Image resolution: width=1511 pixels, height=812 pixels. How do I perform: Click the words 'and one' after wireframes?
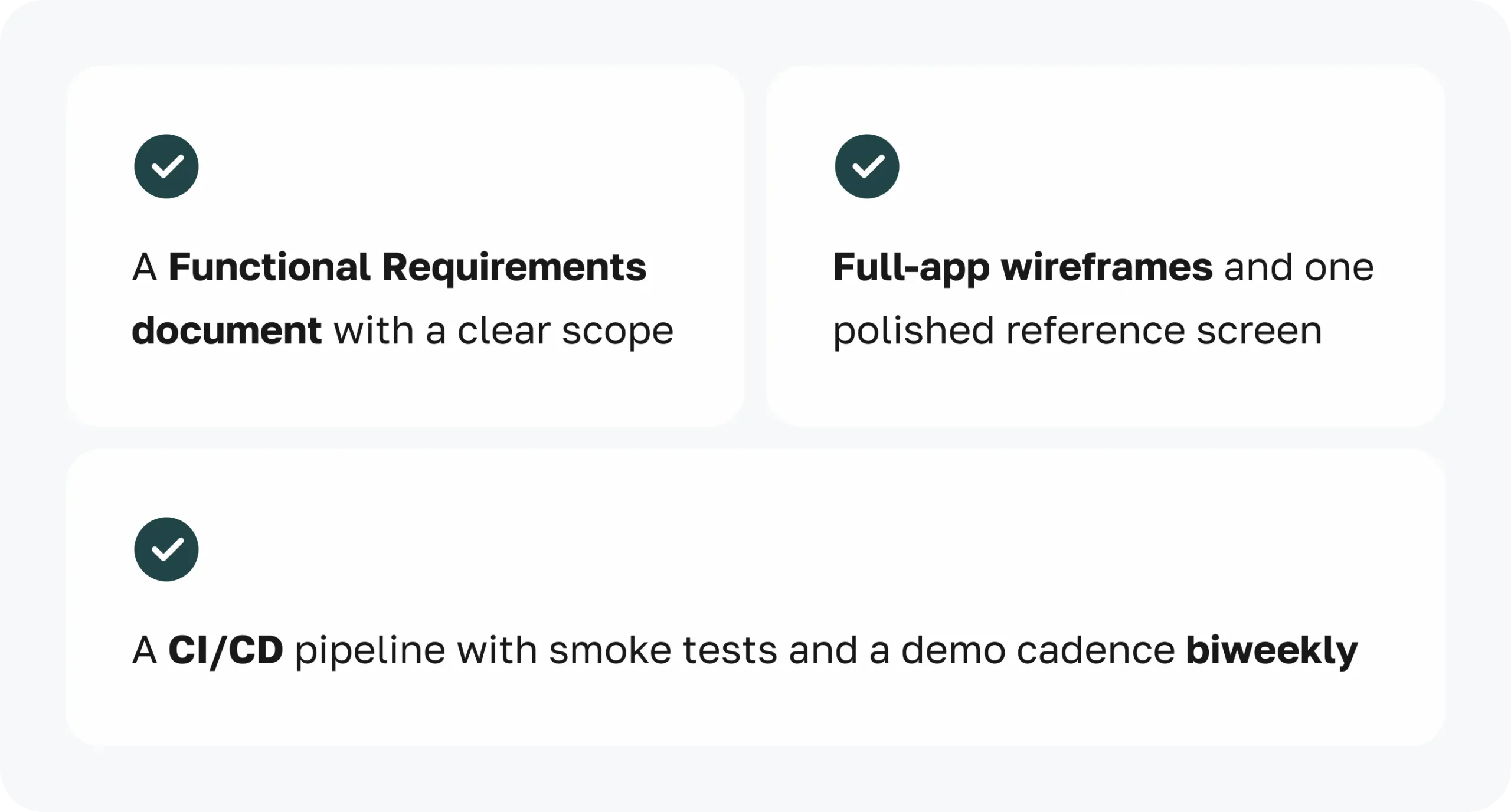click(1299, 267)
